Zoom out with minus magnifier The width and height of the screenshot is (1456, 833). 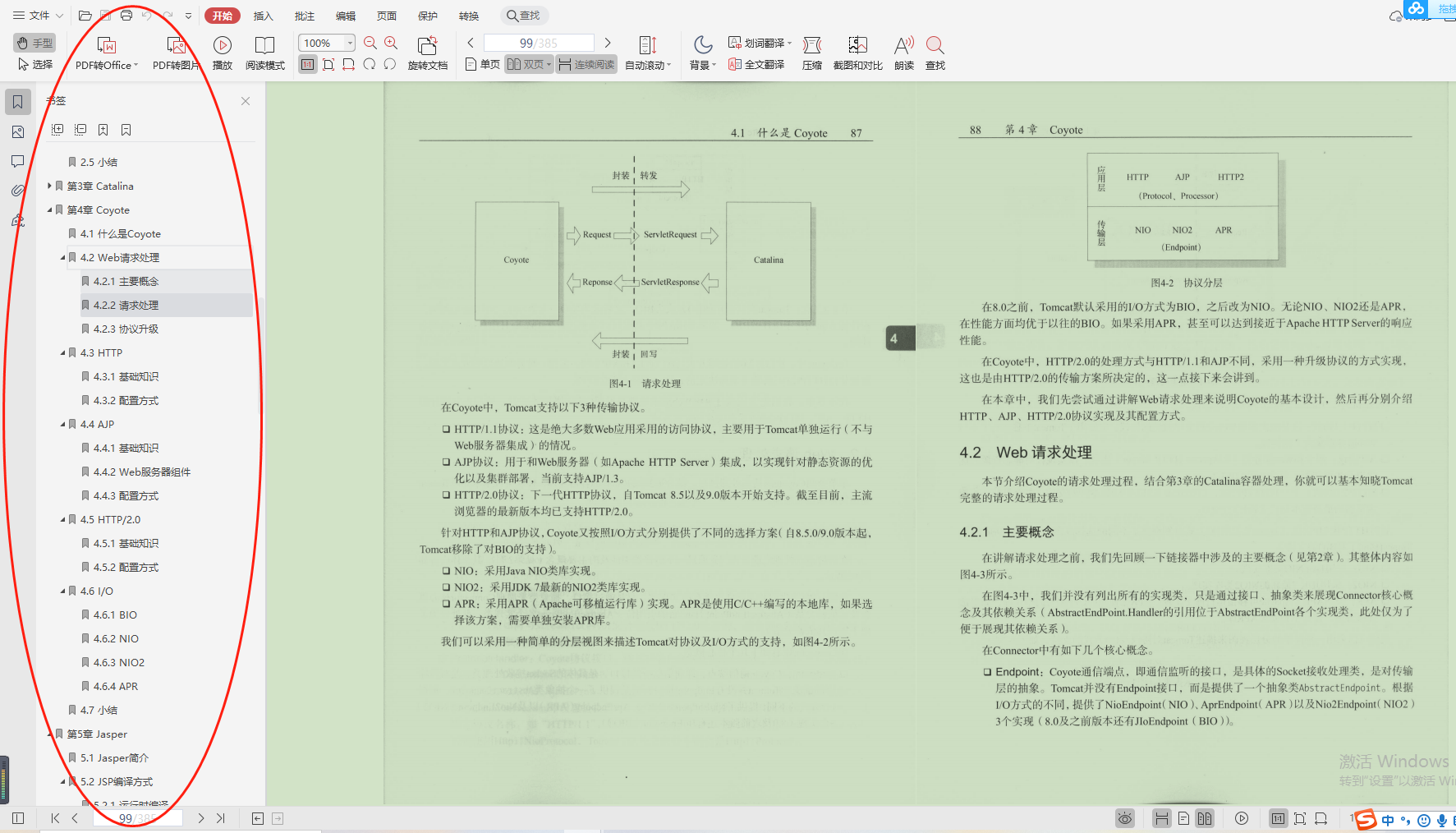coord(370,43)
